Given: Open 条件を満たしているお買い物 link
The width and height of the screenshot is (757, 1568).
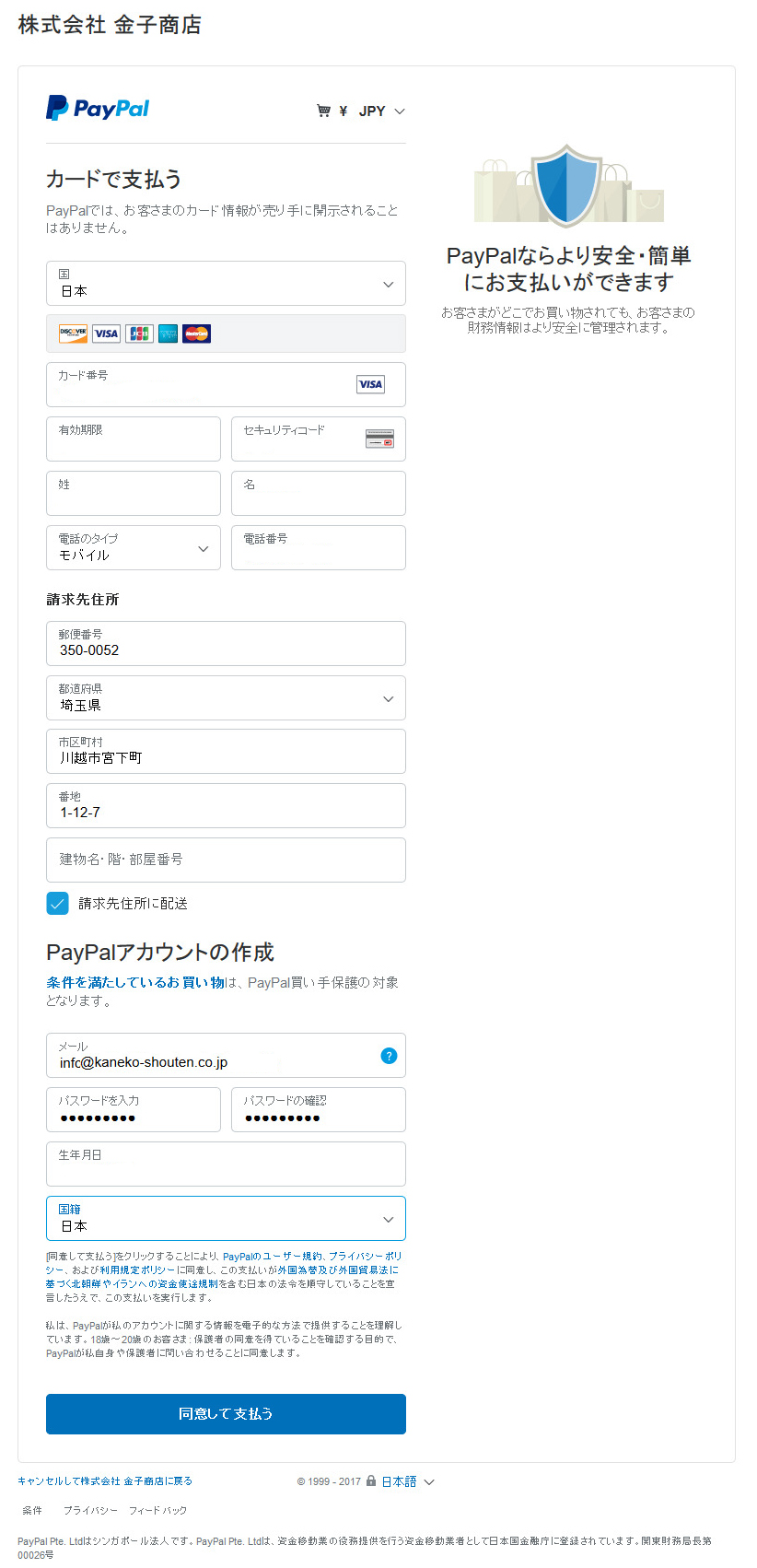Looking at the screenshot, I should click(x=135, y=982).
